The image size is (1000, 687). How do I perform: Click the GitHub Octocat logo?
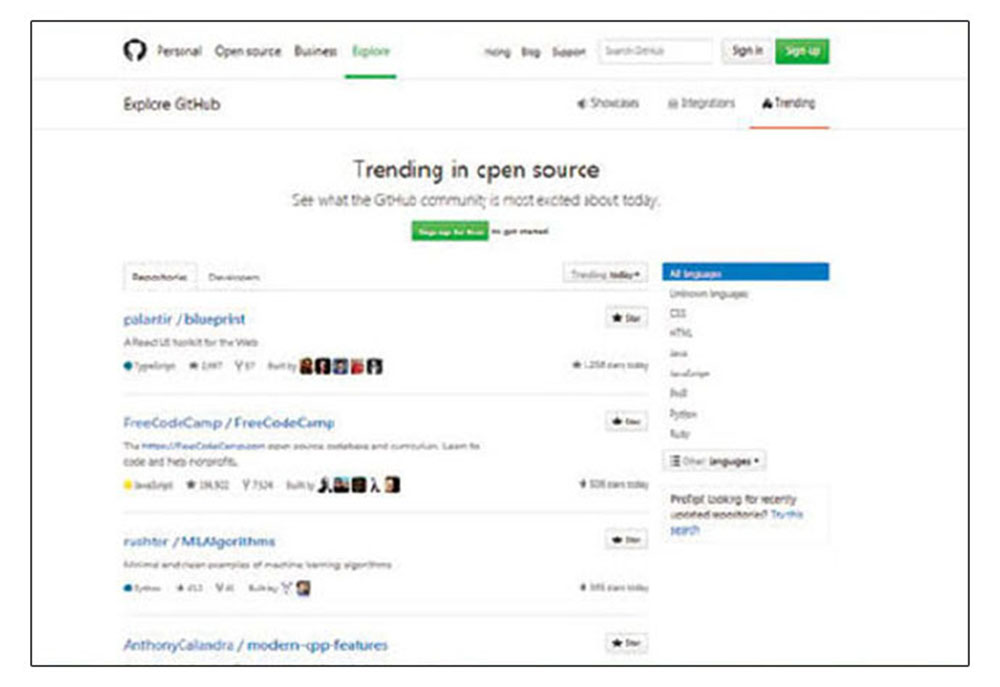[x=135, y=50]
